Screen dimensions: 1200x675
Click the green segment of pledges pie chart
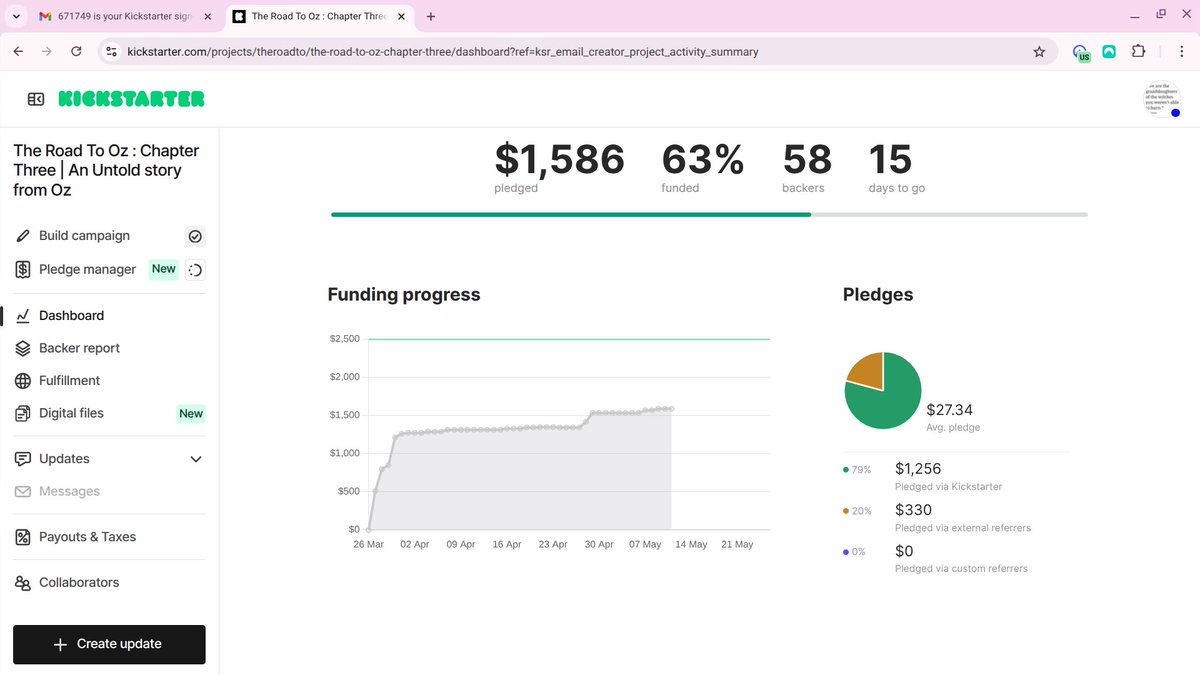tap(890, 400)
